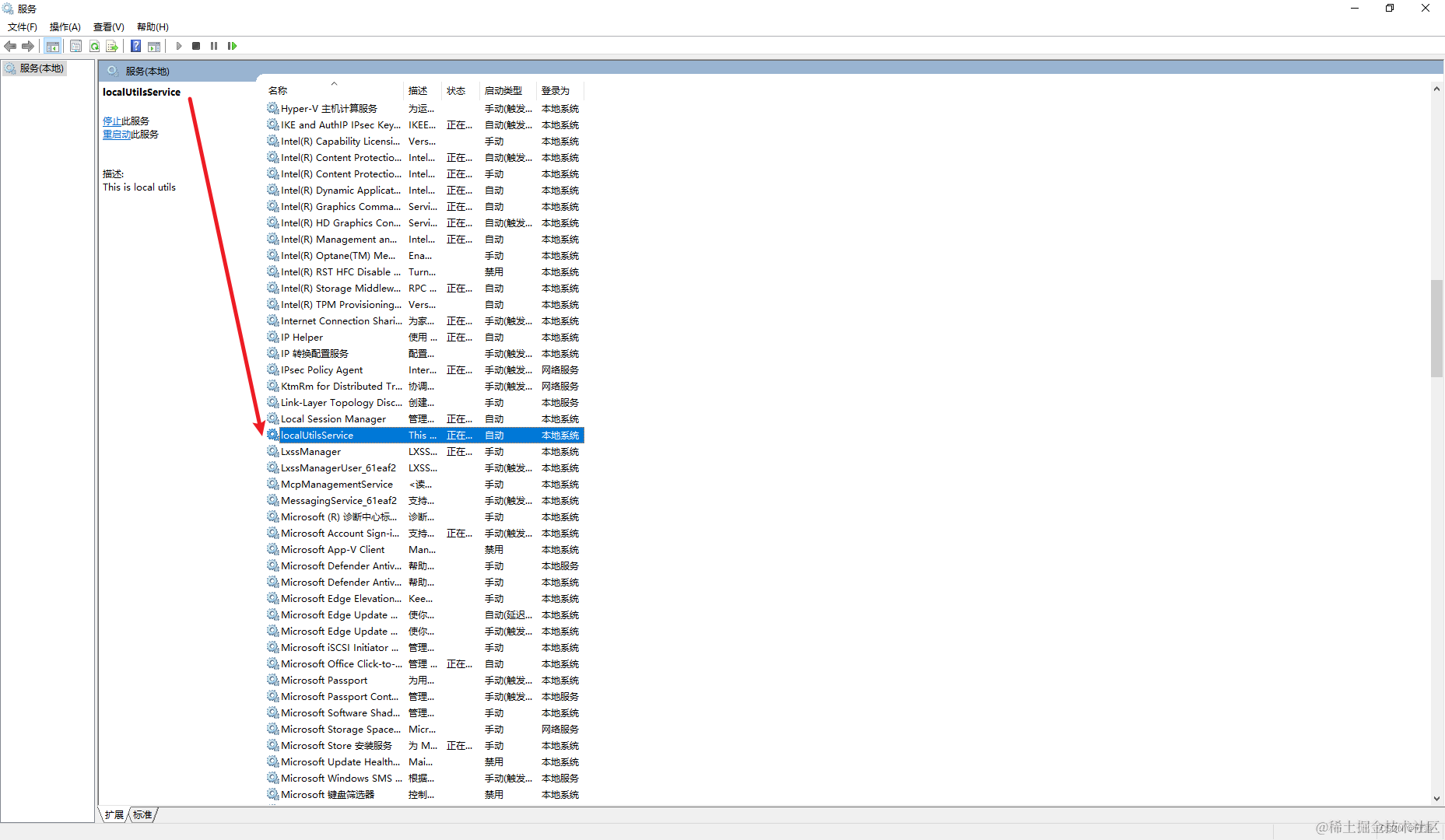Open Help via blue question mark icon

coord(135,46)
